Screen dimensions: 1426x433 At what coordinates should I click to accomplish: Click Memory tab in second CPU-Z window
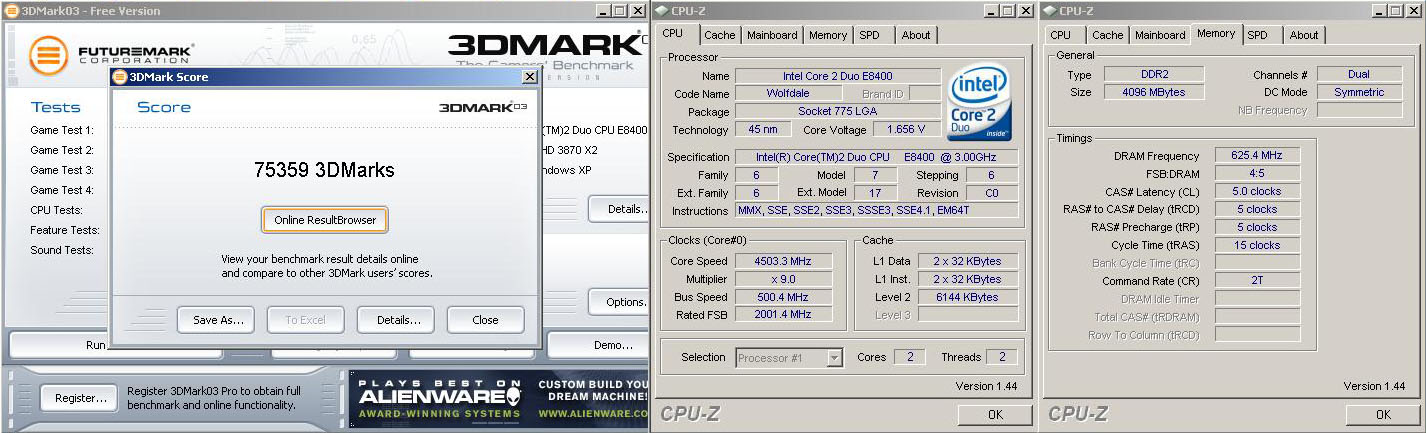pyautogui.click(x=1216, y=33)
